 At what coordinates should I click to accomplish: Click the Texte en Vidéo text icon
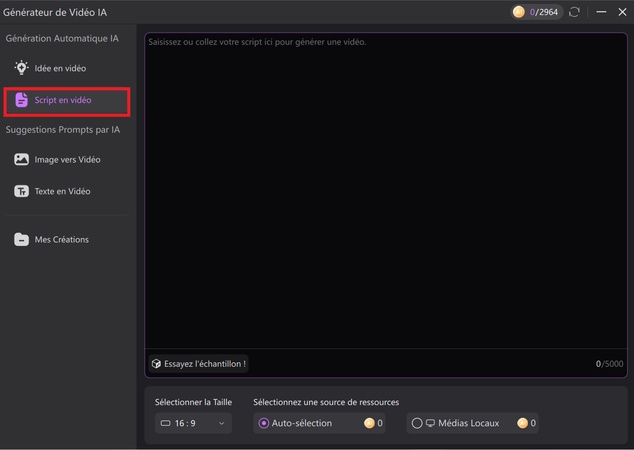pyautogui.click(x=21, y=191)
